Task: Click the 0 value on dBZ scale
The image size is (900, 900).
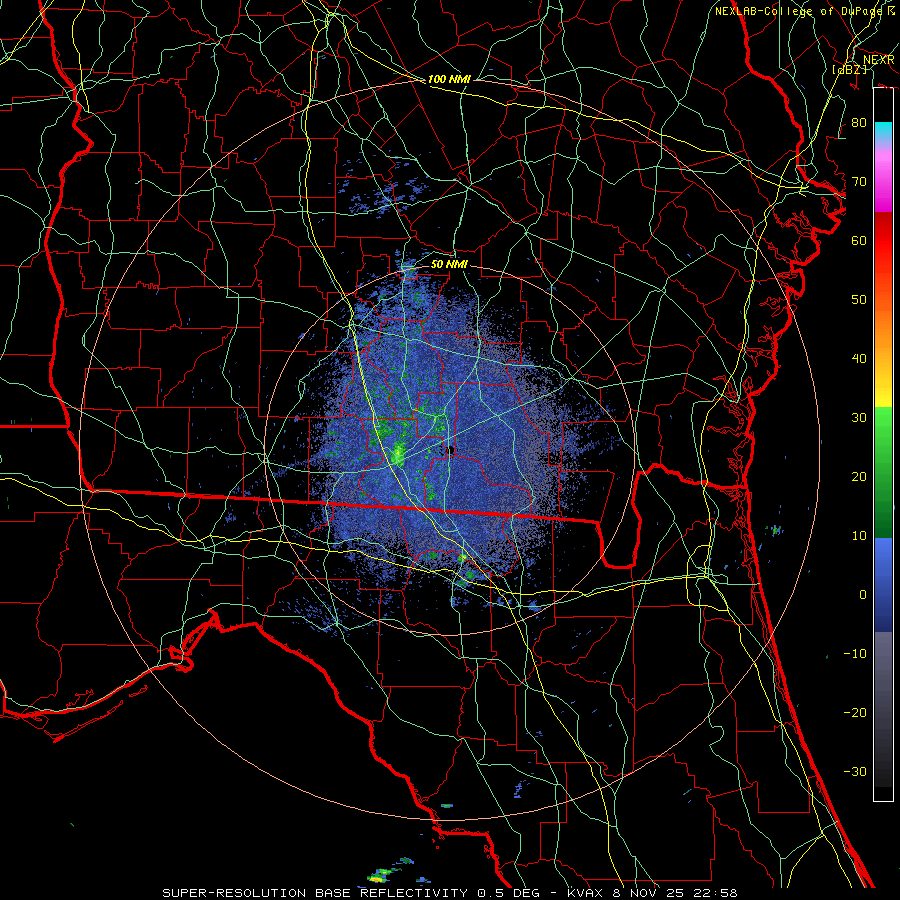Action: pyautogui.click(x=863, y=595)
